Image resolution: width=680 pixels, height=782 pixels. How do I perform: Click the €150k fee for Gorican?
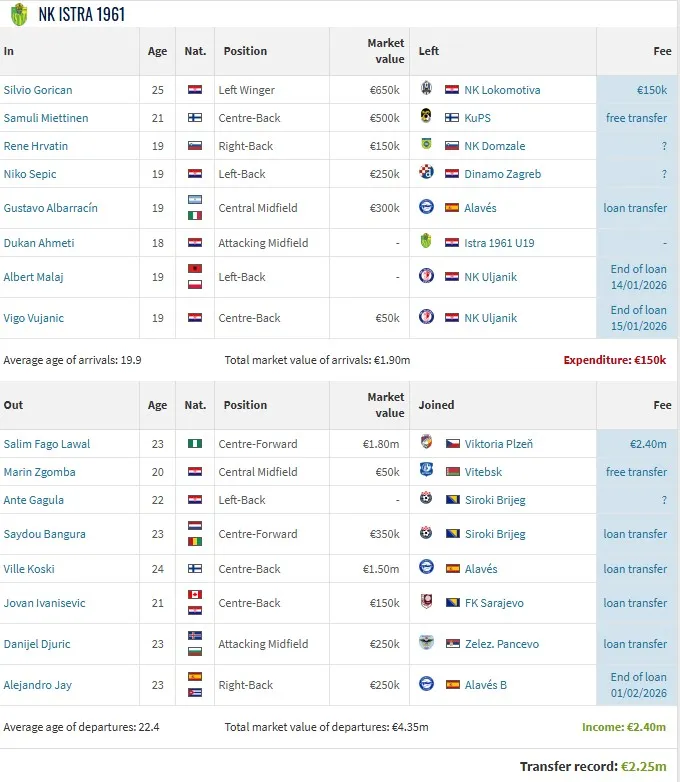(x=651, y=90)
